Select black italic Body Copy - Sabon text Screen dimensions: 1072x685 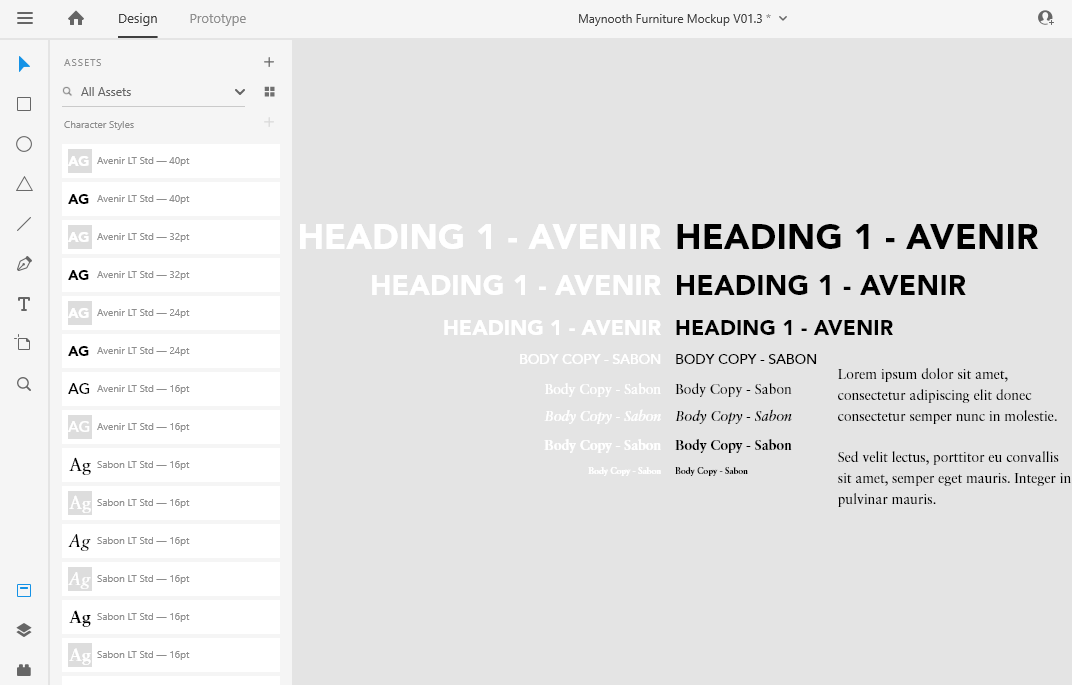pyautogui.click(x=733, y=416)
